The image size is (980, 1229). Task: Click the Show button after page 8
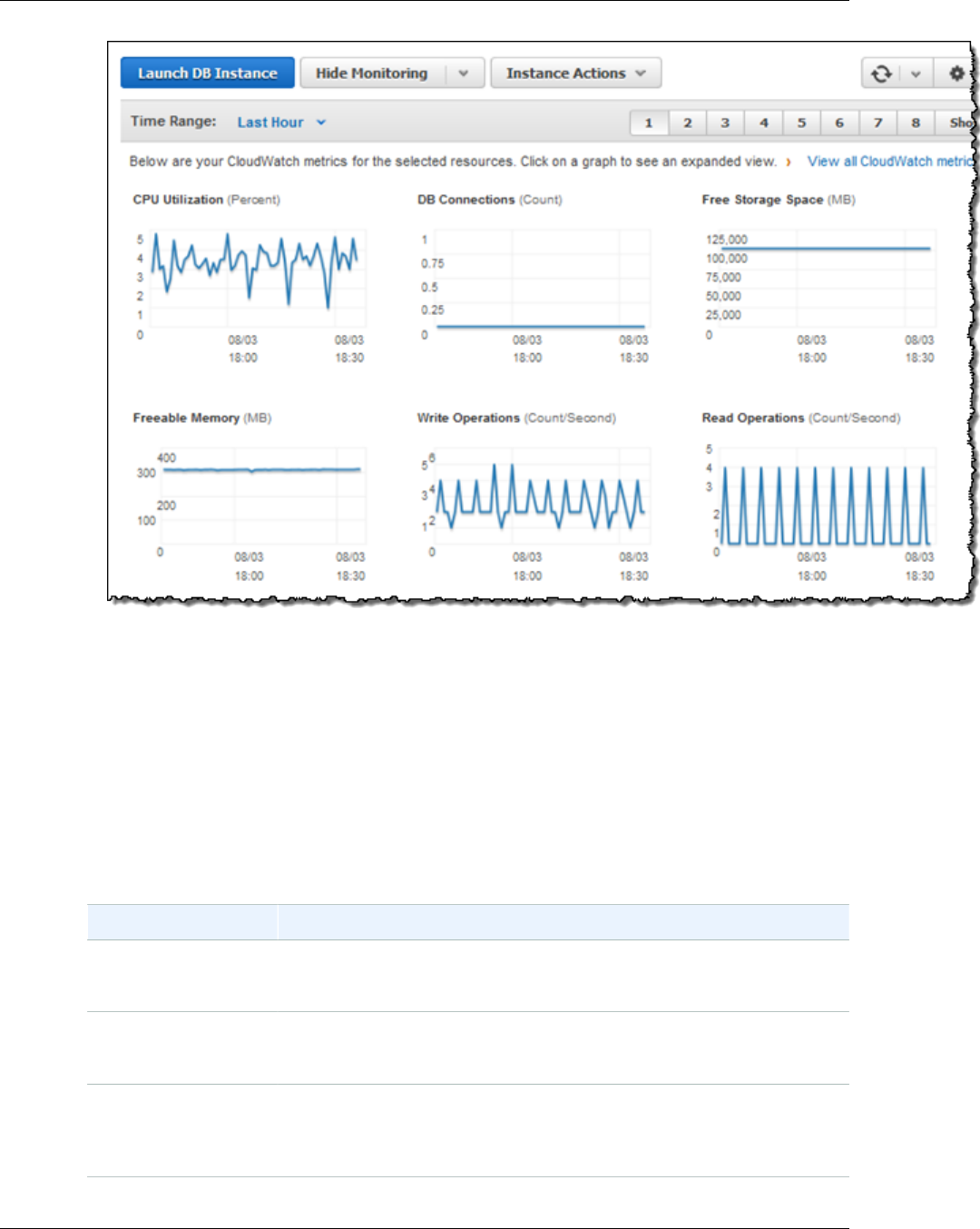click(957, 123)
